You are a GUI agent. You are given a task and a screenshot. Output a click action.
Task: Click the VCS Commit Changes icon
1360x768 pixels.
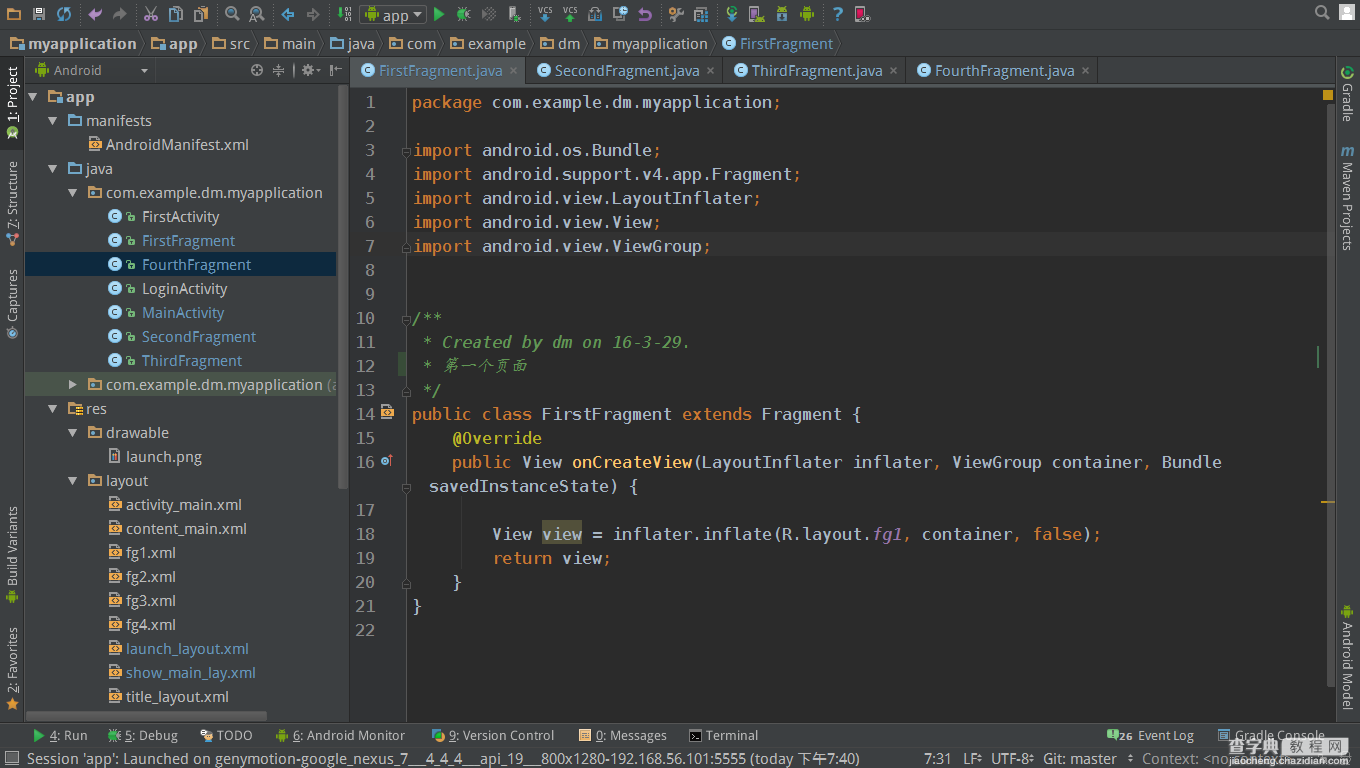click(570, 14)
